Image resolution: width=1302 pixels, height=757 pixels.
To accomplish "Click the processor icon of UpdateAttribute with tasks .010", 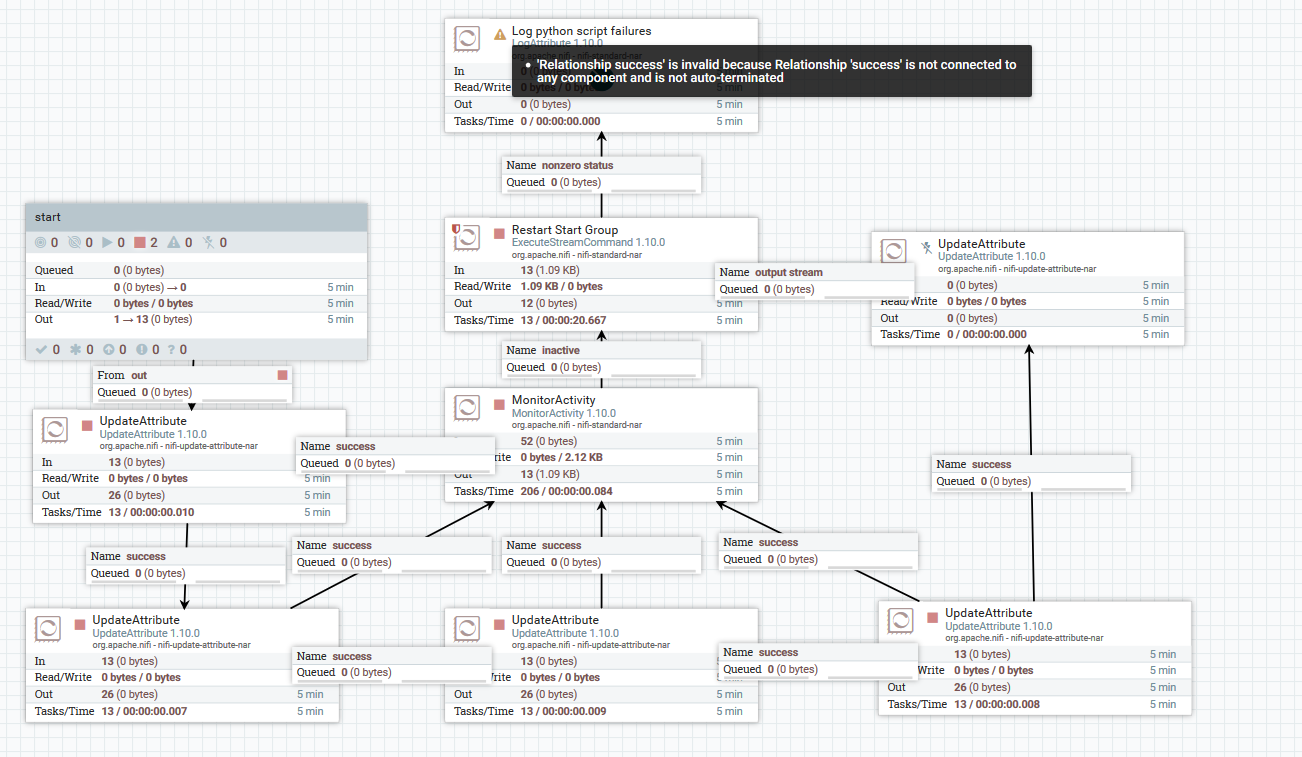I will (55, 429).
